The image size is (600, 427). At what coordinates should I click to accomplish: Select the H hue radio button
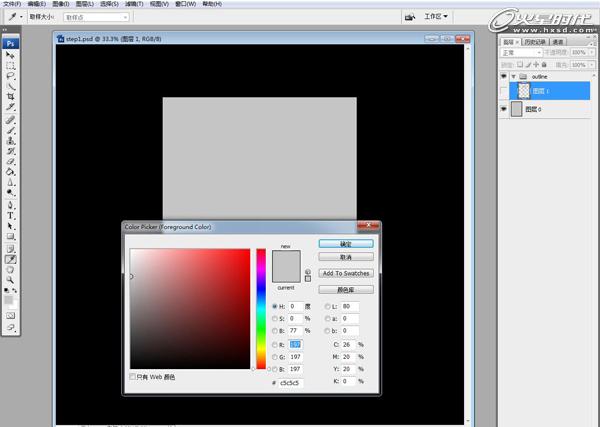coord(275,306)
